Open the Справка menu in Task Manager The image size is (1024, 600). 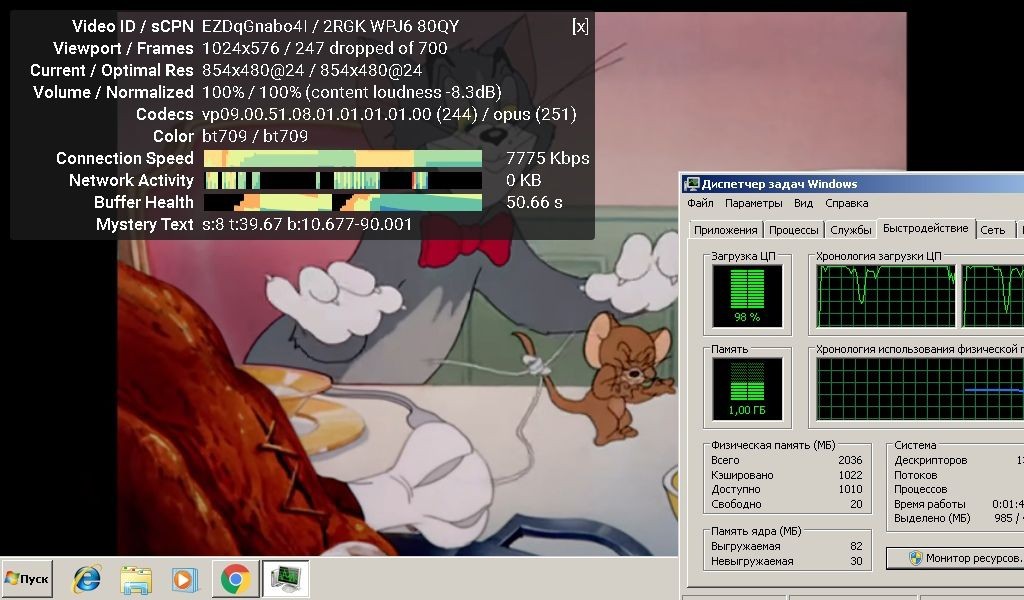pos(846,203)
